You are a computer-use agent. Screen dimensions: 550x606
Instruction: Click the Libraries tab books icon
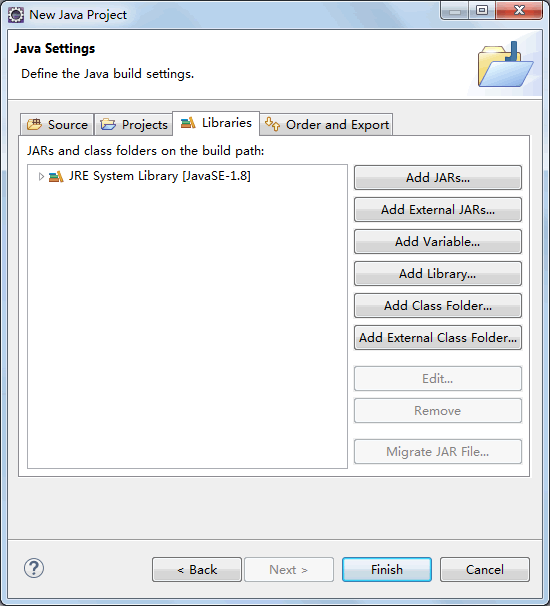[x=188, y=123]
